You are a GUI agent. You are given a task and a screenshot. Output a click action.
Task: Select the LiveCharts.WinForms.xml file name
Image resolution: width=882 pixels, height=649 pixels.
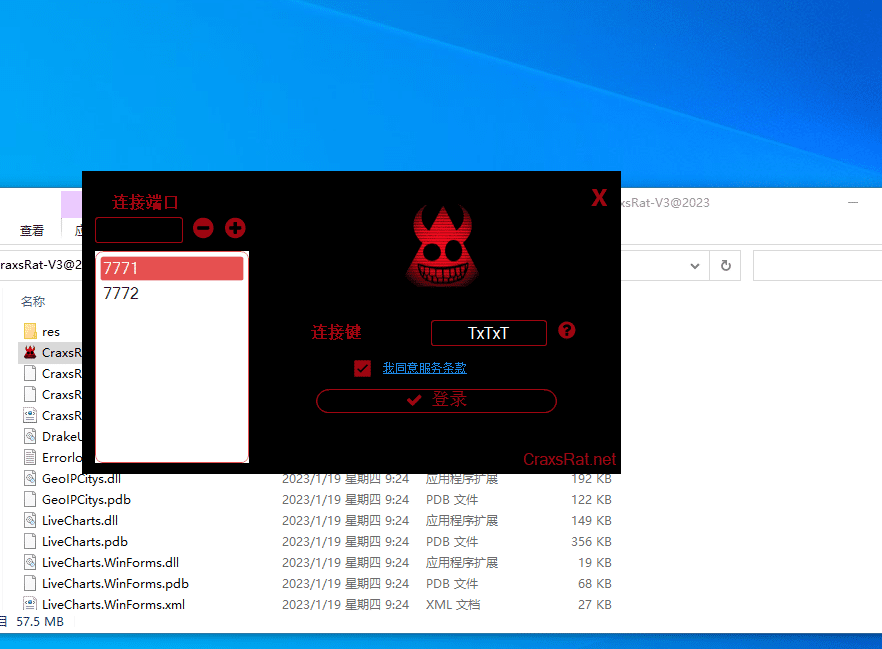pos(113,605)
